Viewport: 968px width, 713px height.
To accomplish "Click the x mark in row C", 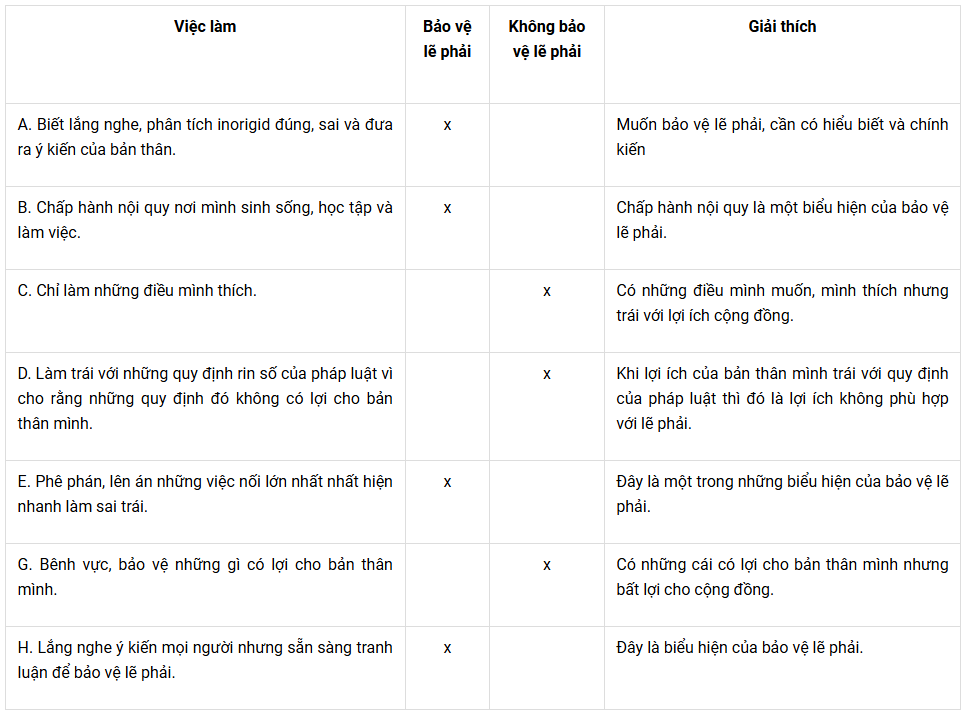I will point(546,291).
